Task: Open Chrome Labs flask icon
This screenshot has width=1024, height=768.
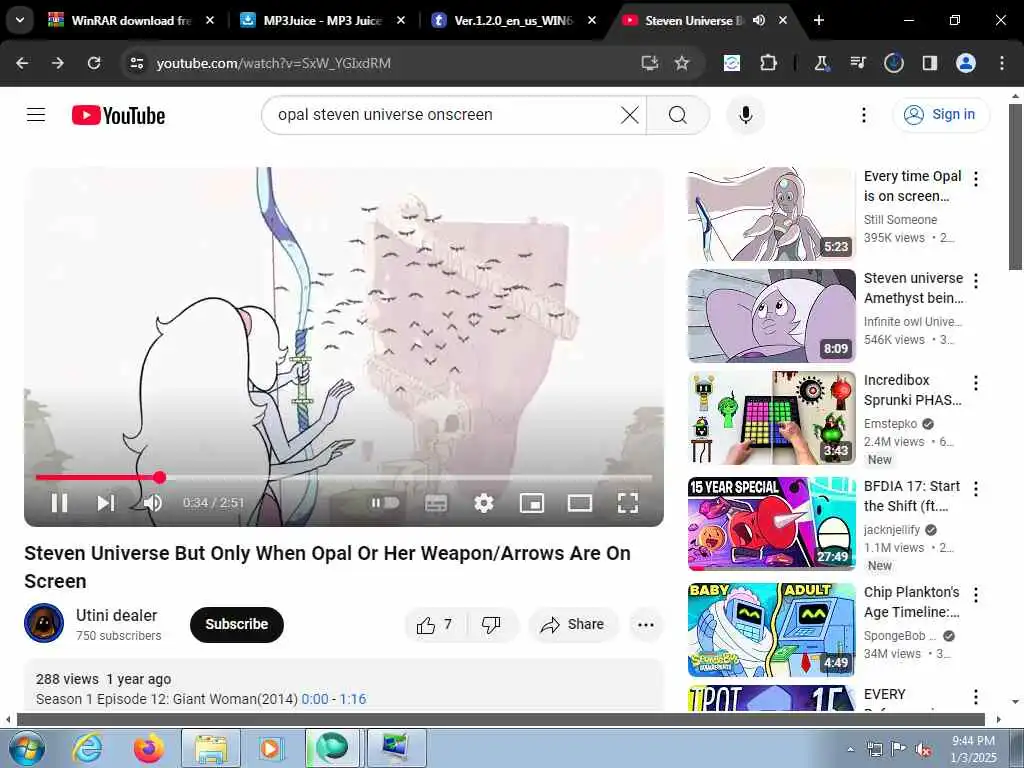Action: click(x=822, y=63)
